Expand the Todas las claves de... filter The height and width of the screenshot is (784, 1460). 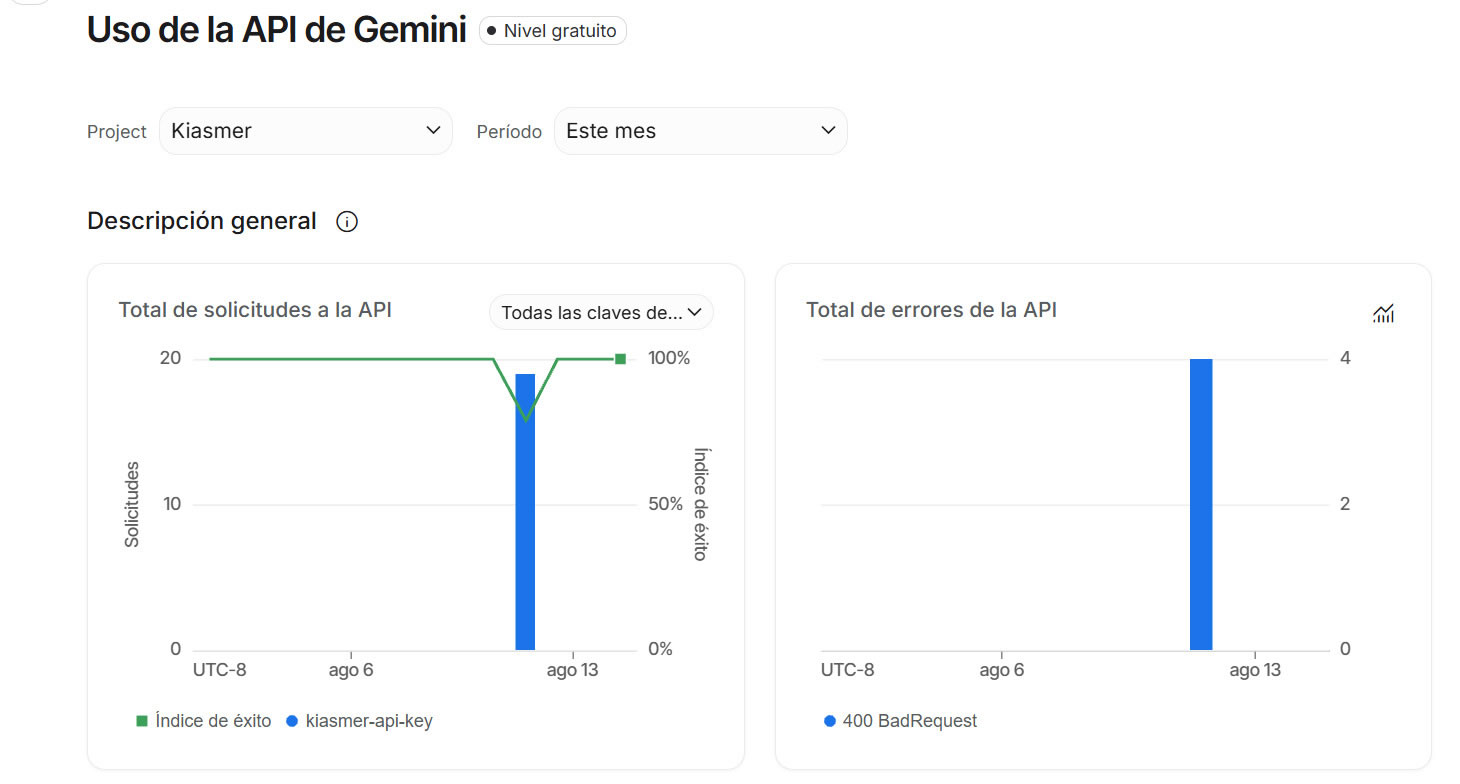point(602,313)
